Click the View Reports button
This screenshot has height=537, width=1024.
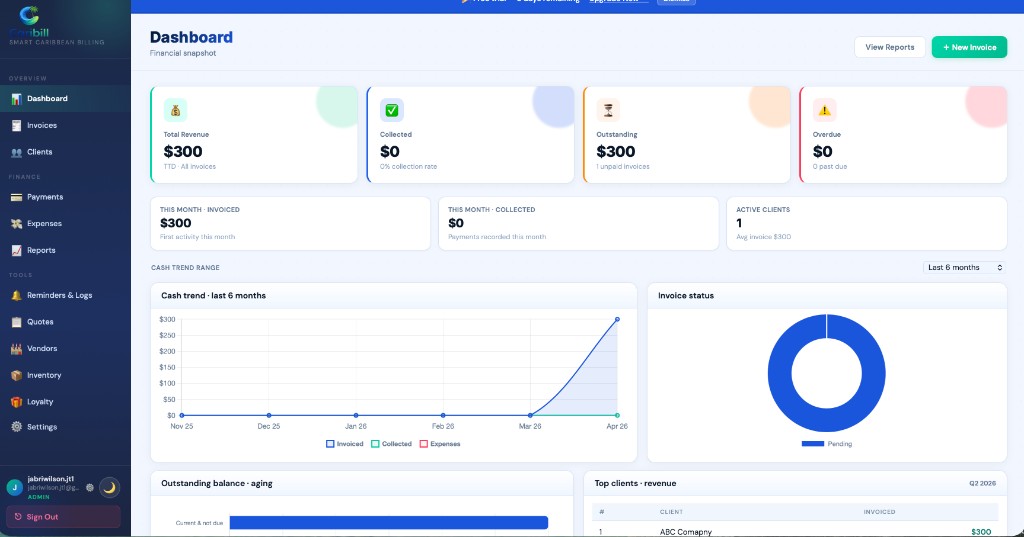click(x=889, y=47)
